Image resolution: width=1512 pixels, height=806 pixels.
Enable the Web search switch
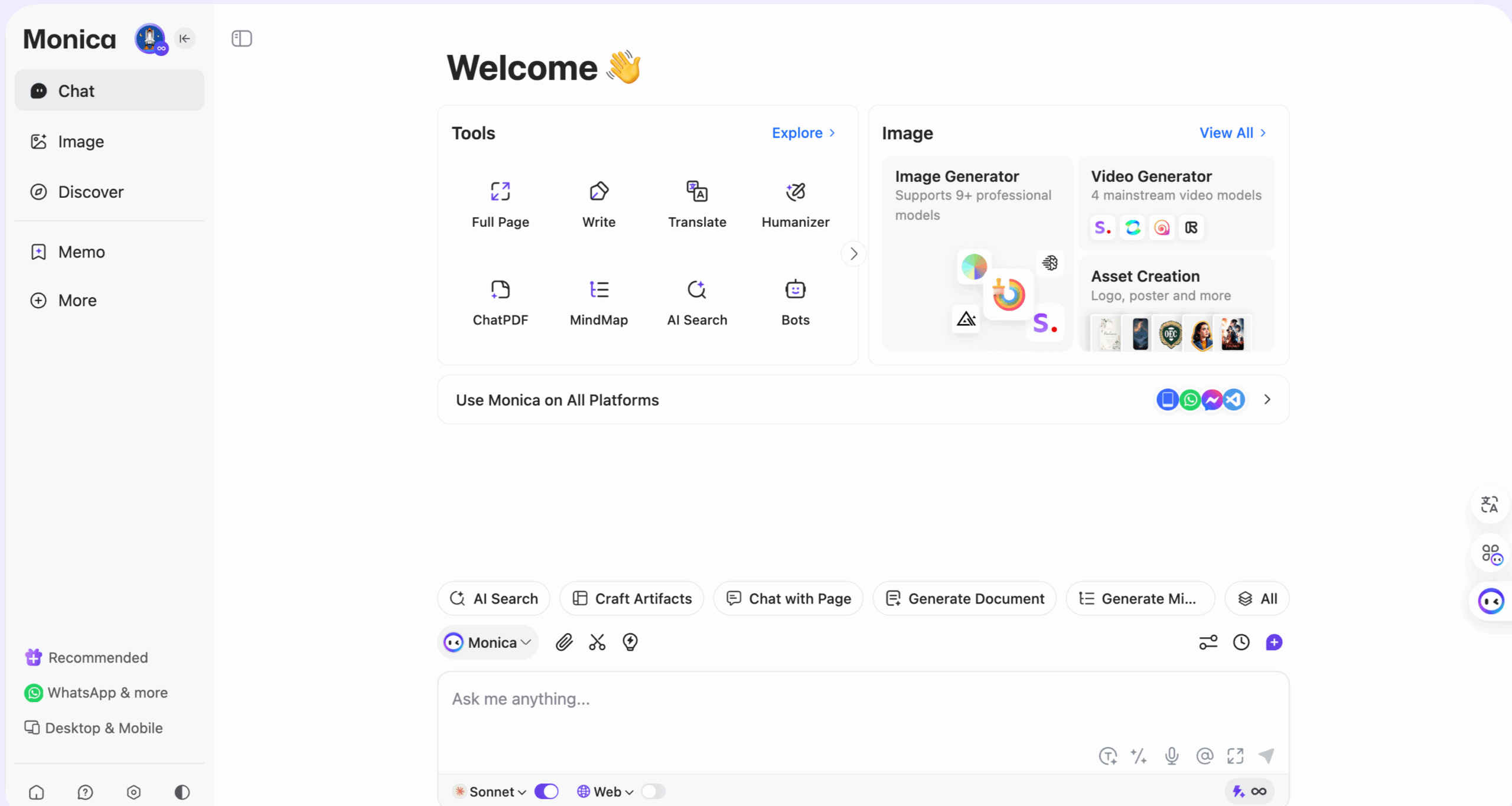click(653, 791)
